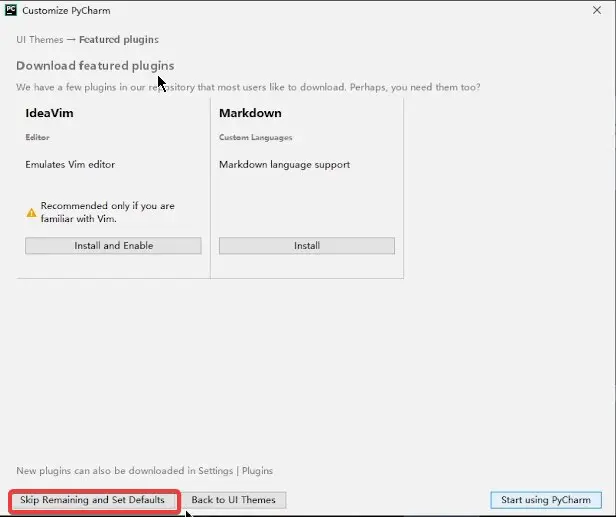Click Markdown language support description

tap(284, 165)
